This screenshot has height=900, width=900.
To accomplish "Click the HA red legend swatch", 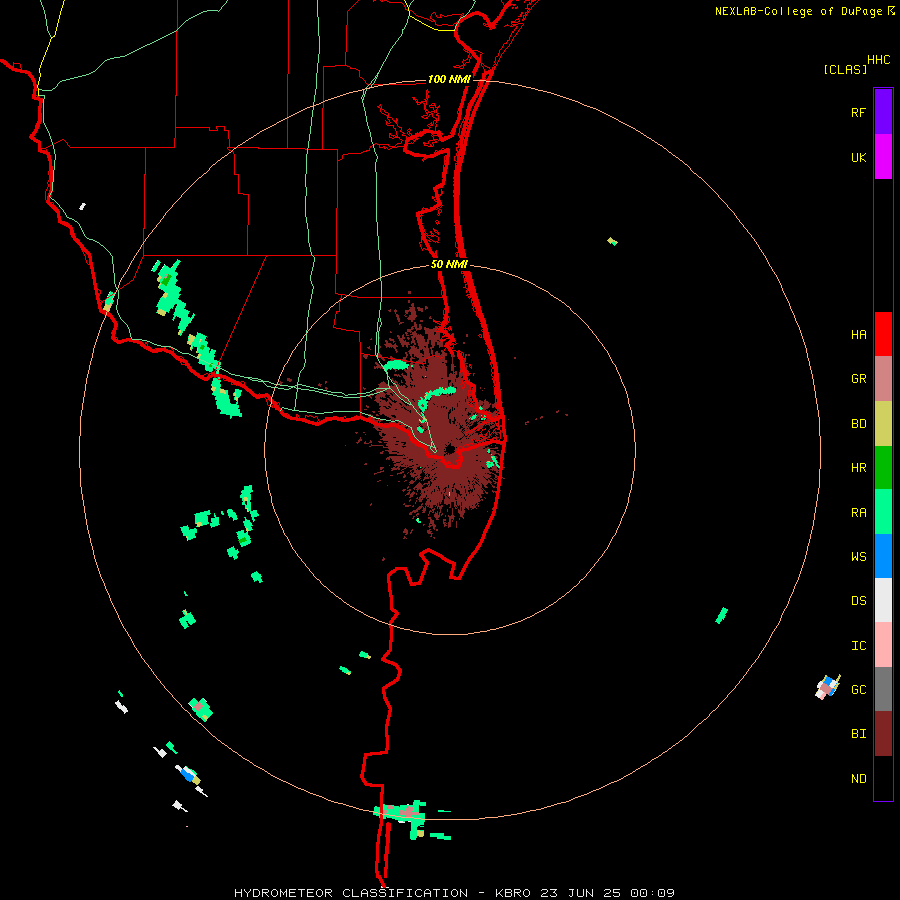I will [883, 334].
